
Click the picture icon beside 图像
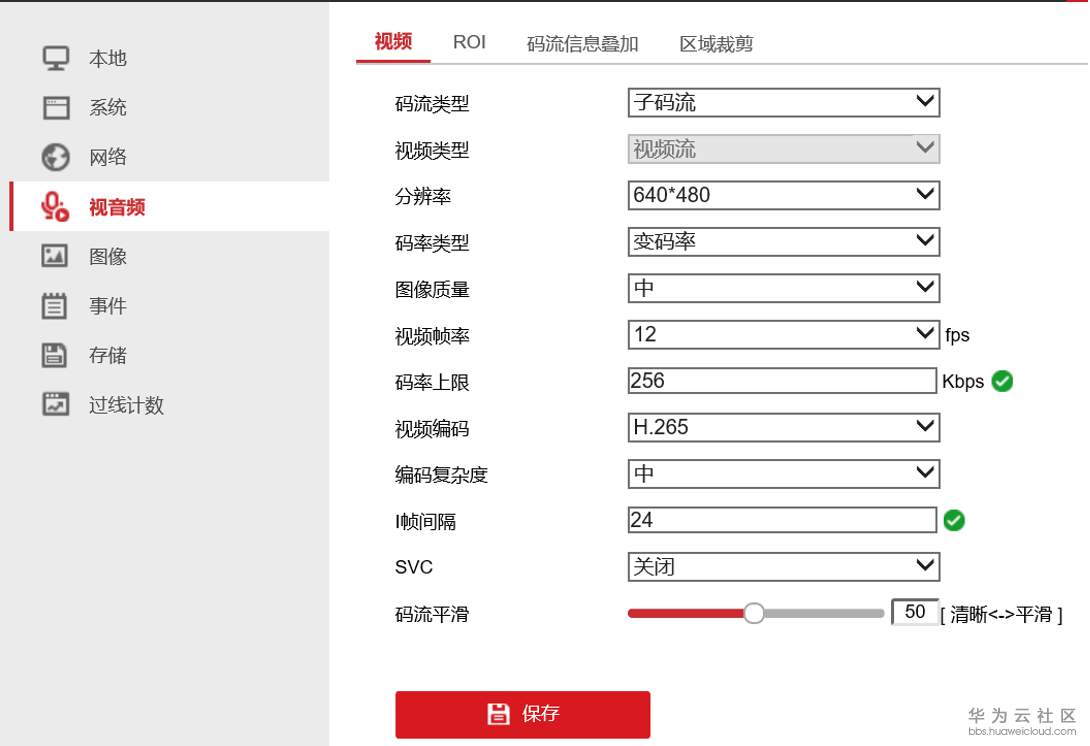tap(55, 256)
